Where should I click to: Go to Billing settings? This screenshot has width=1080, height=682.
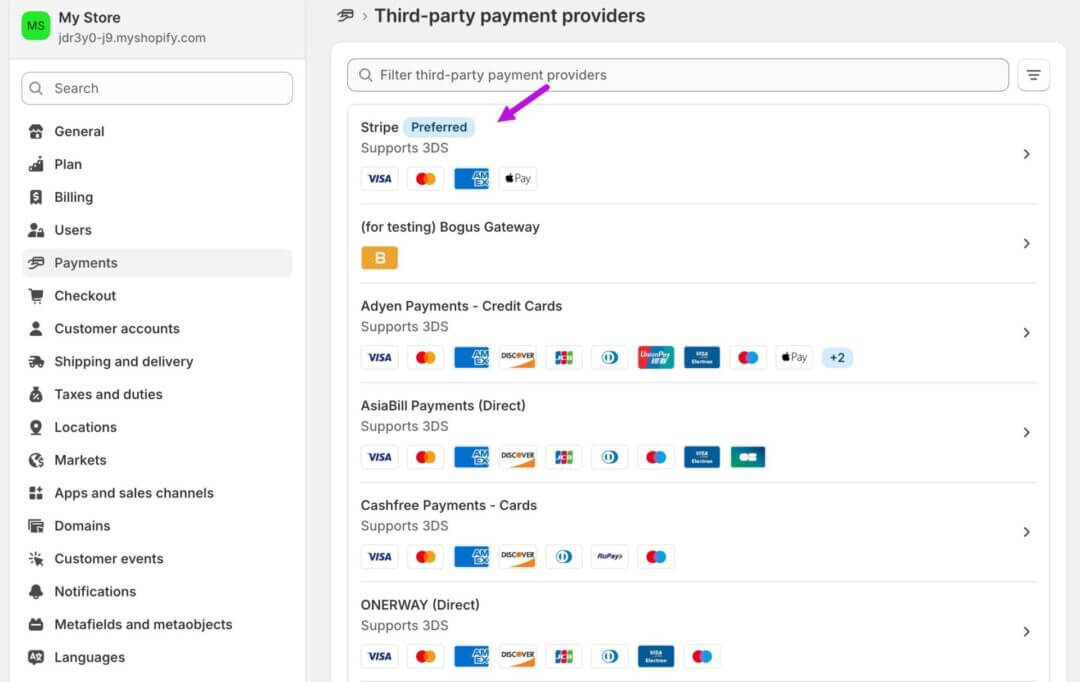(x=157, y=198)
